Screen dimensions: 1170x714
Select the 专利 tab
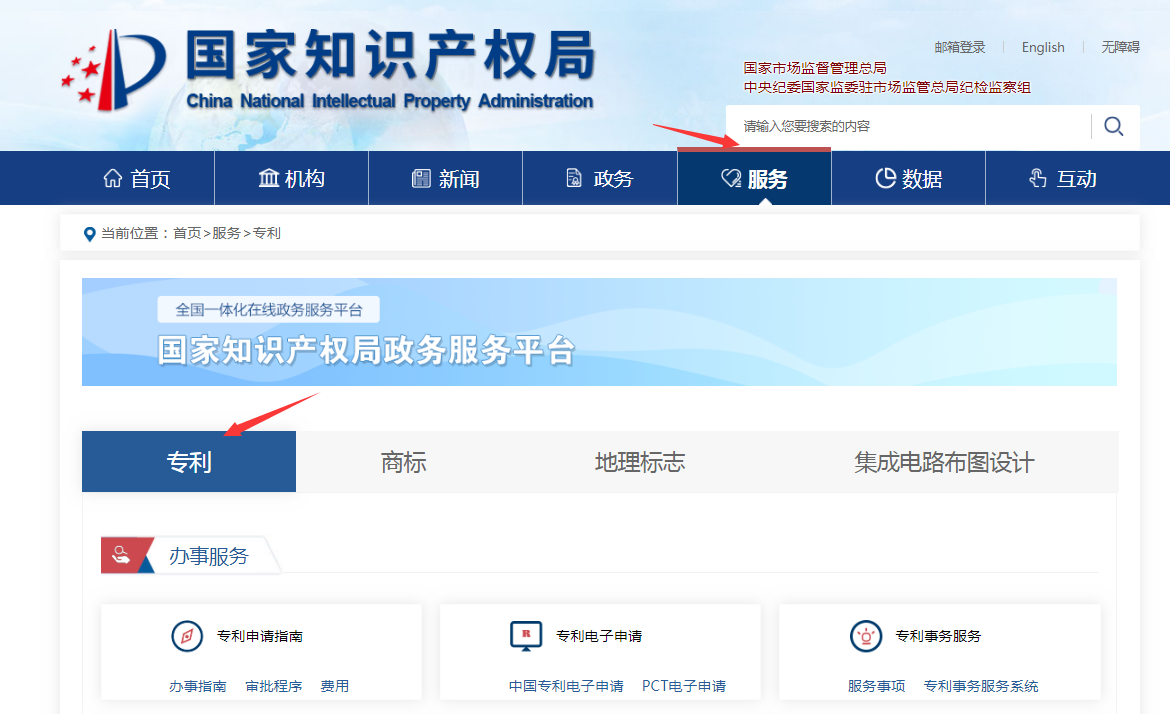[x=189, y=462]
